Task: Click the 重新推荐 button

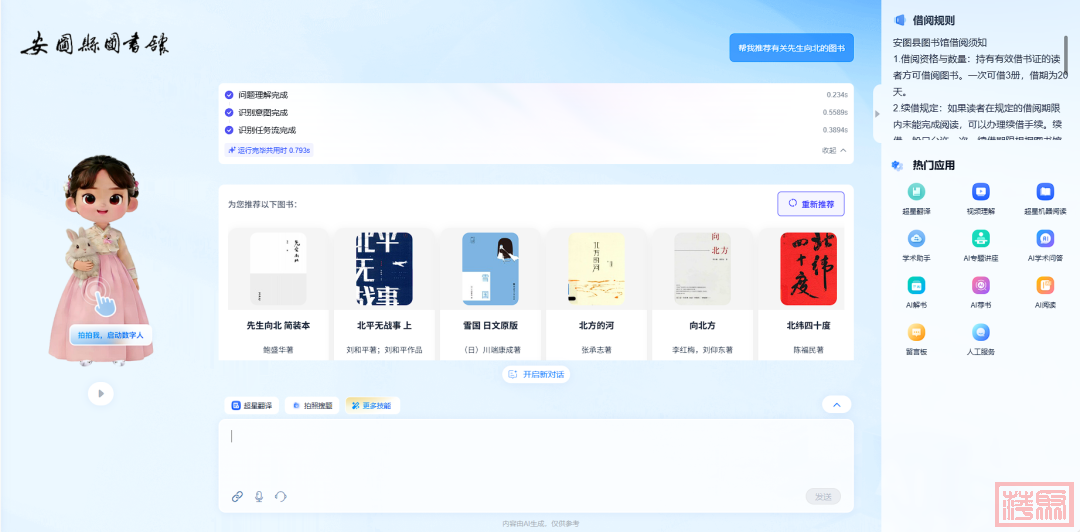Action: pyautogui.click(x=810, y=204)
